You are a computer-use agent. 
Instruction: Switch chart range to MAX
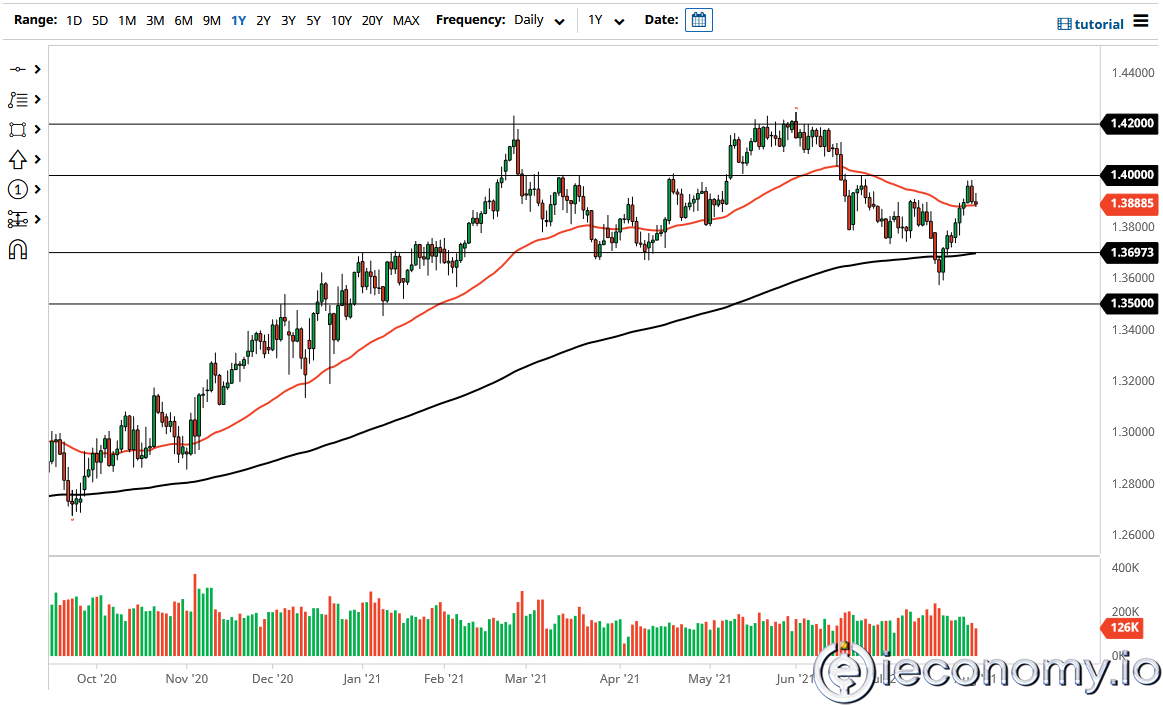406,20
